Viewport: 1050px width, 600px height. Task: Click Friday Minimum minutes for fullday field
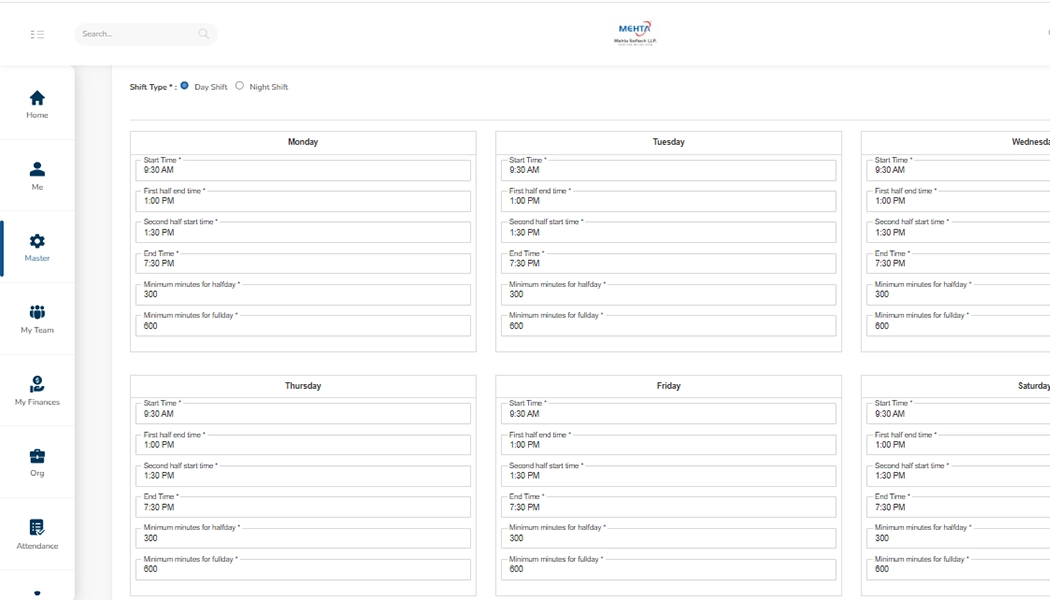(668, 569)
